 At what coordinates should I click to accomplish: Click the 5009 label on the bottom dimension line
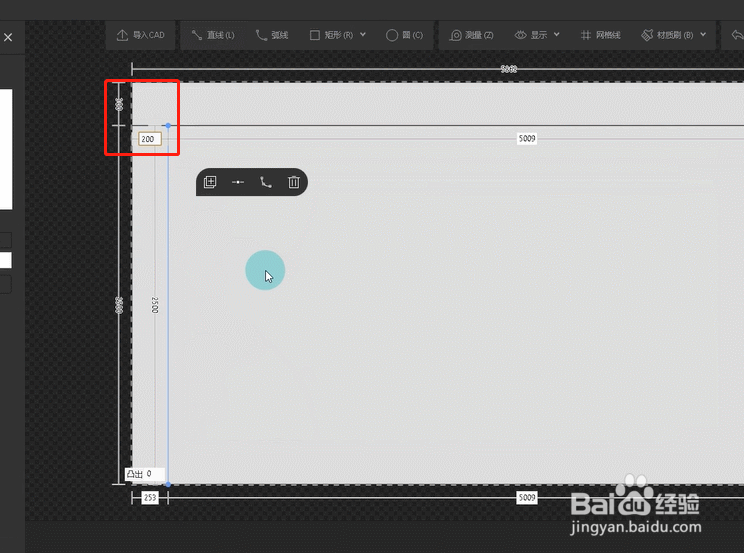(x=527, y=497)
